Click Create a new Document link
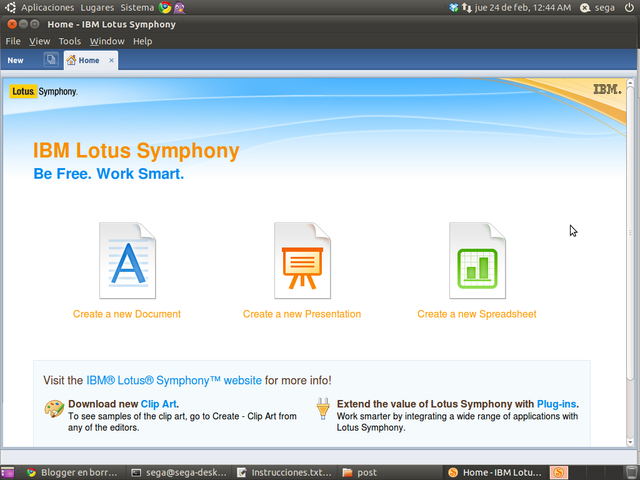Viewport: 640px width, 480px height. coord(127,314)
